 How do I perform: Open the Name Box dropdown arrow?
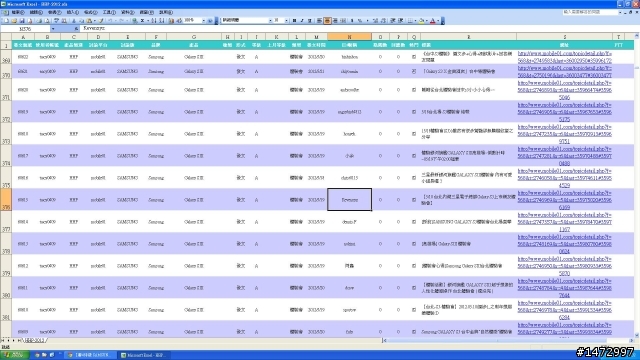pyautogui.click(x=53, y=29)
